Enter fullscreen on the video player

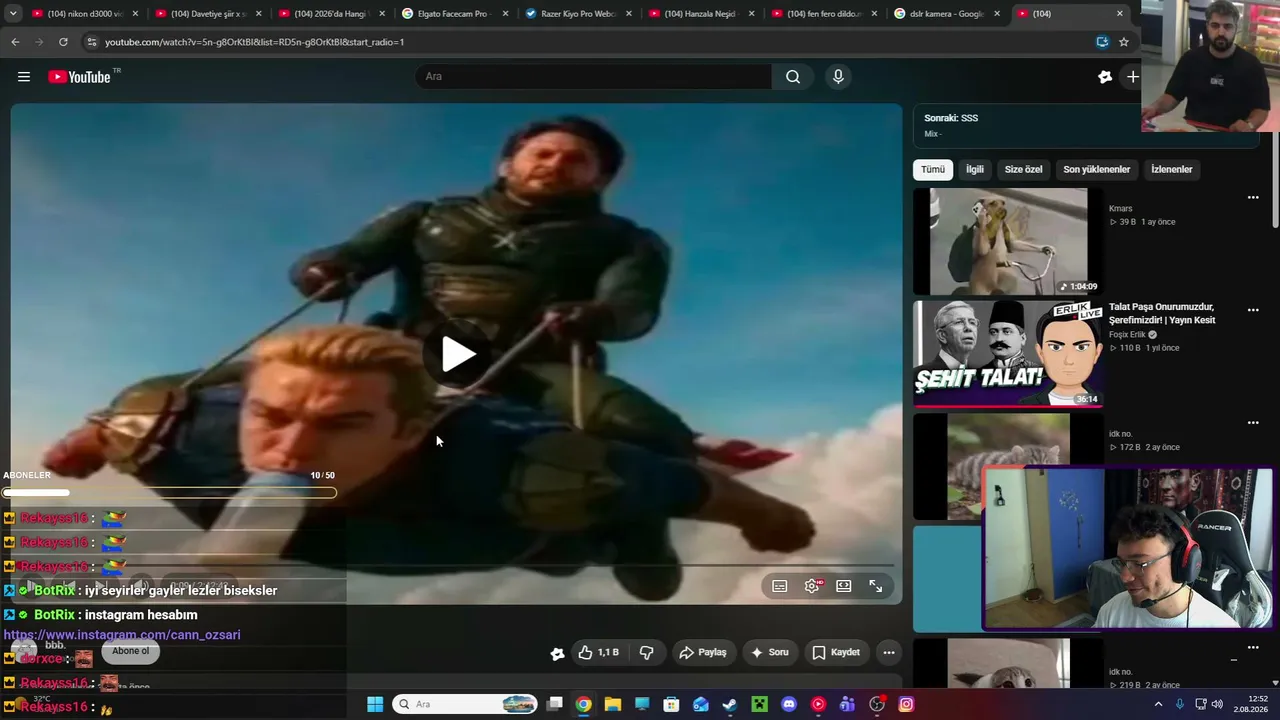tap(876, 586)
